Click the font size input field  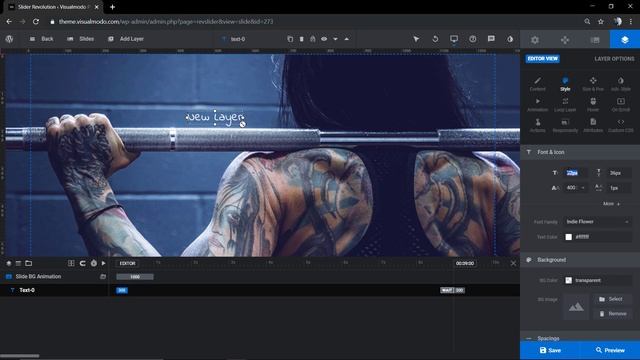(576, 173)
